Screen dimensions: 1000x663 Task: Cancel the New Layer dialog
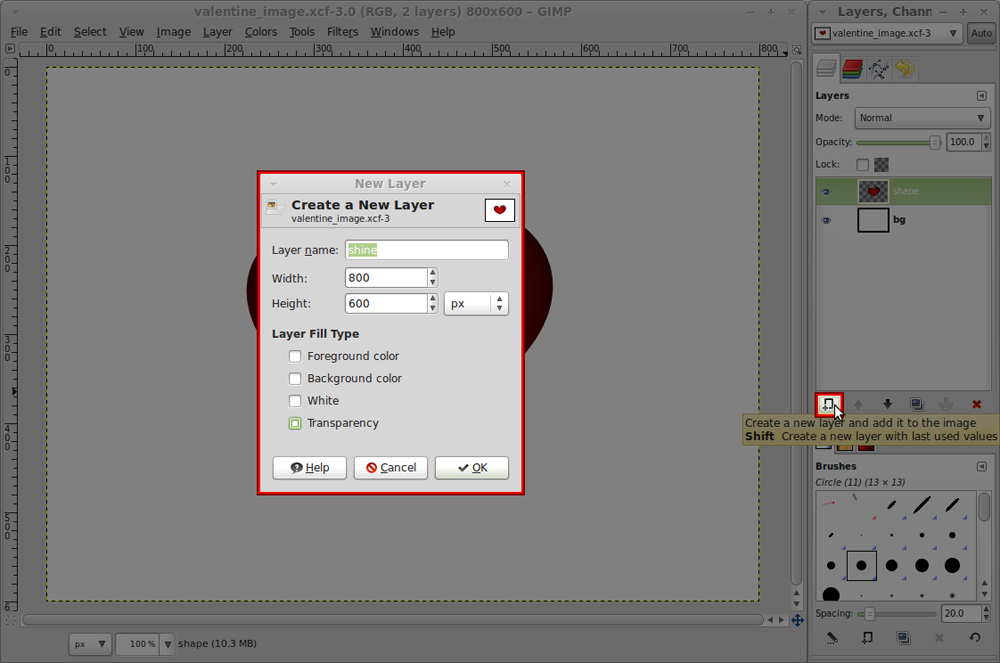tap(390, 467)
